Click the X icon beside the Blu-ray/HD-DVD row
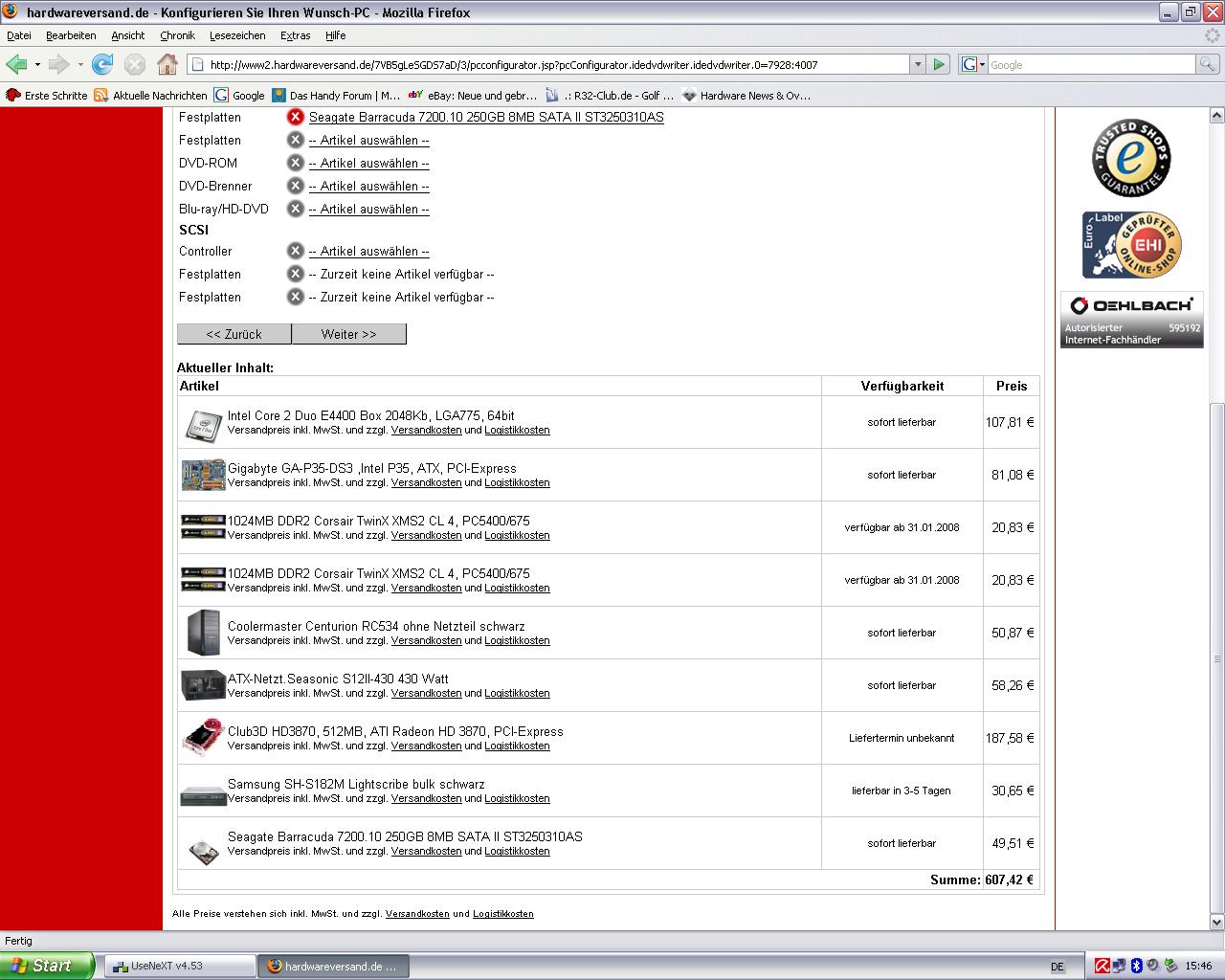This screenshot has height=980, width=1225. pyautogui.click(x=295, y=209)
